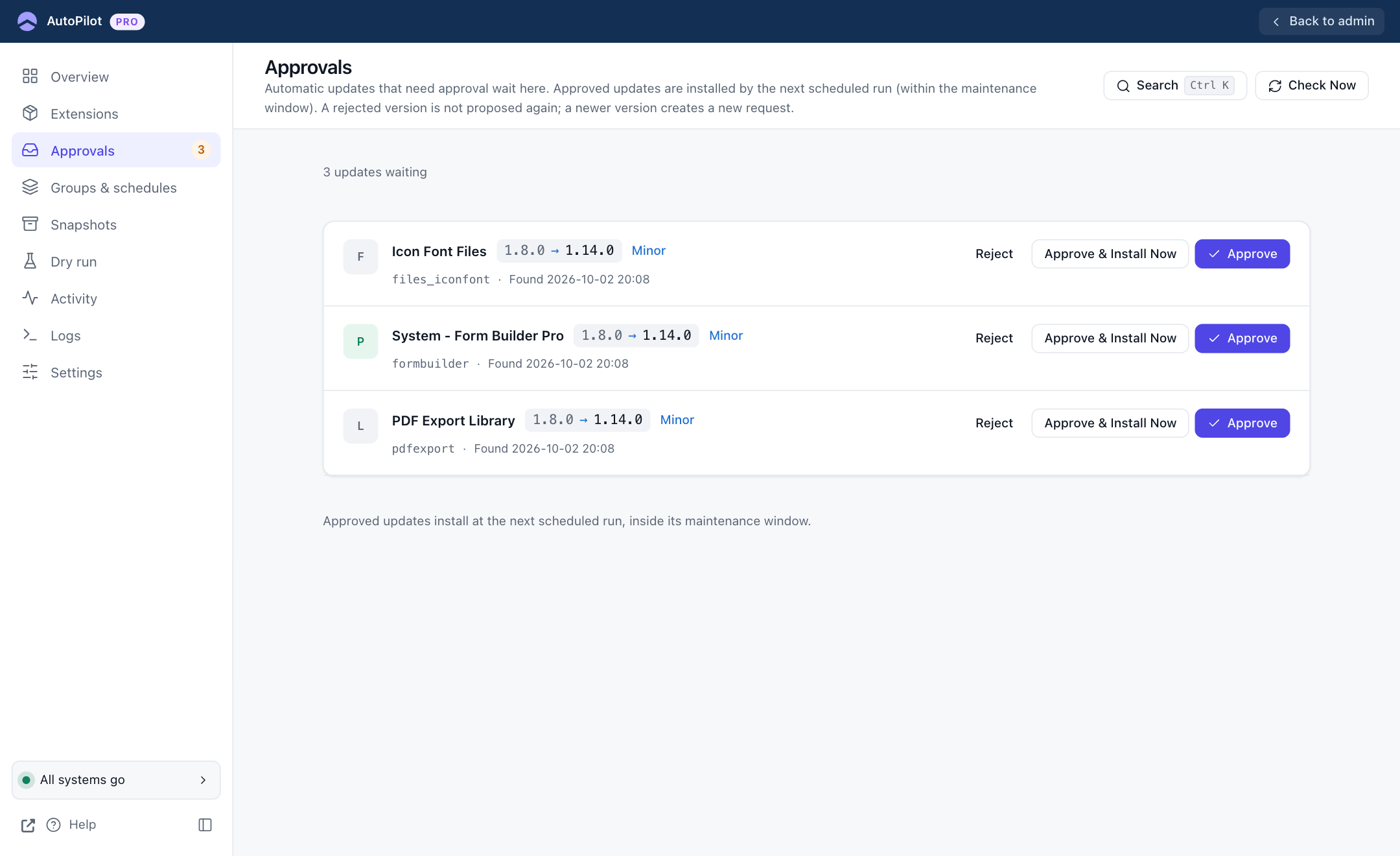This screenshot has width=1400, height=856.
Task: Click the AutoPilot logo icon
Action: [27, 21]
